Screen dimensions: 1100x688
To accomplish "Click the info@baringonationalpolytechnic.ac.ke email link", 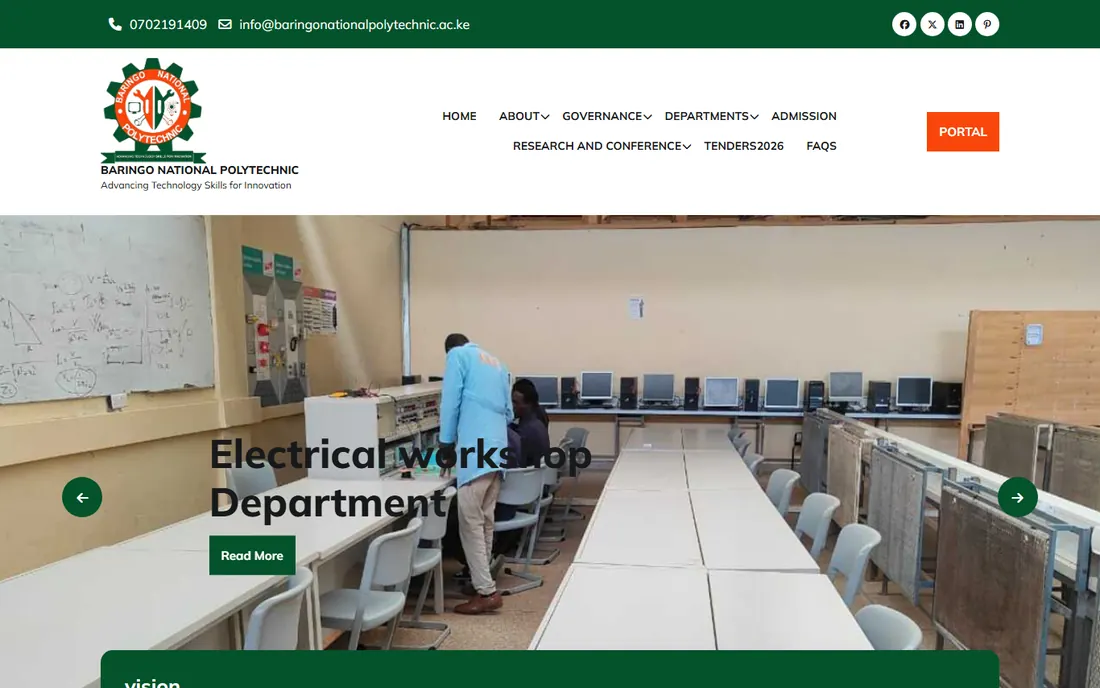I will (354, 25).
